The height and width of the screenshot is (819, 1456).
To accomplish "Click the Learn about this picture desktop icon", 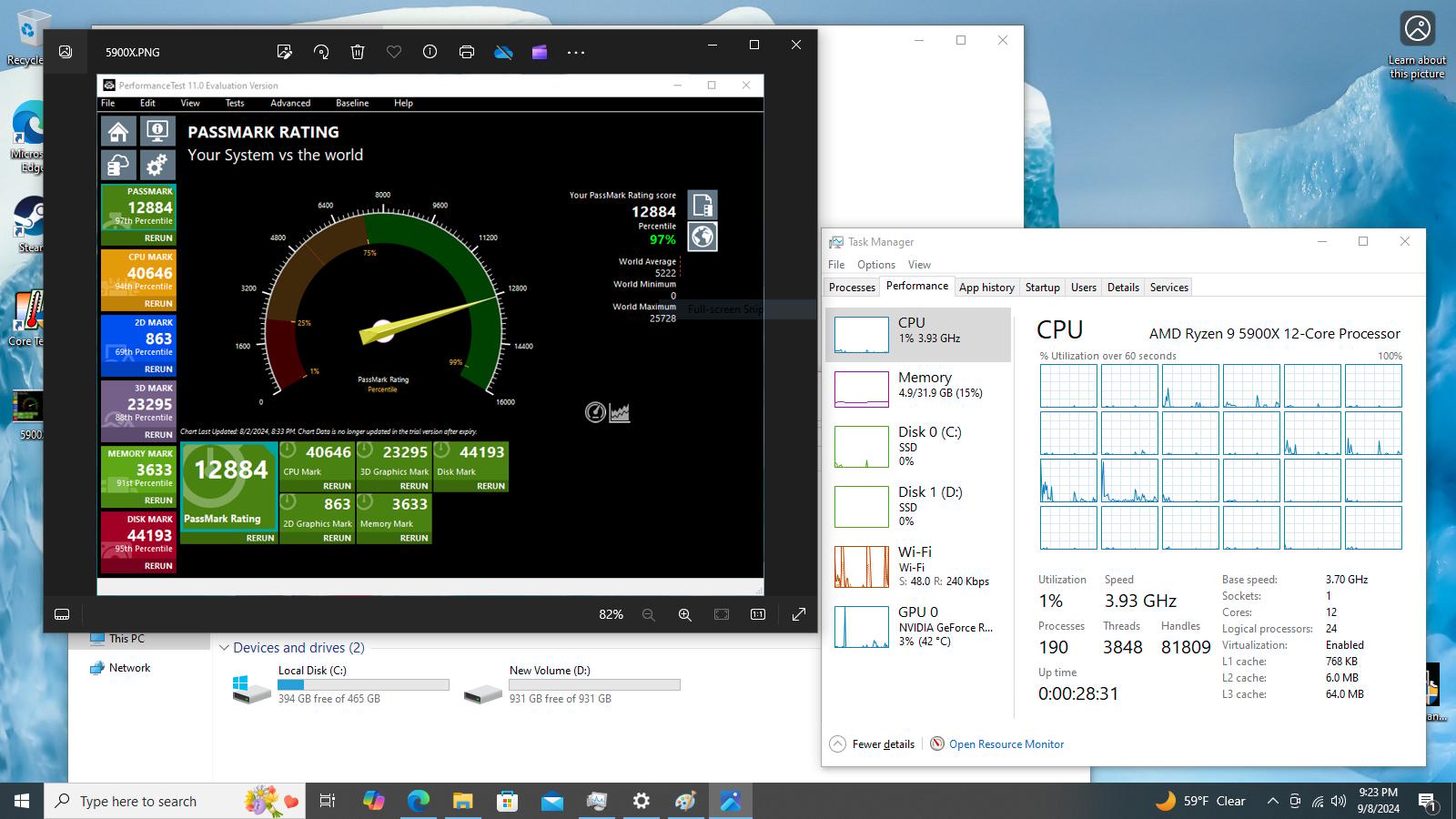I will (1417, 45).
